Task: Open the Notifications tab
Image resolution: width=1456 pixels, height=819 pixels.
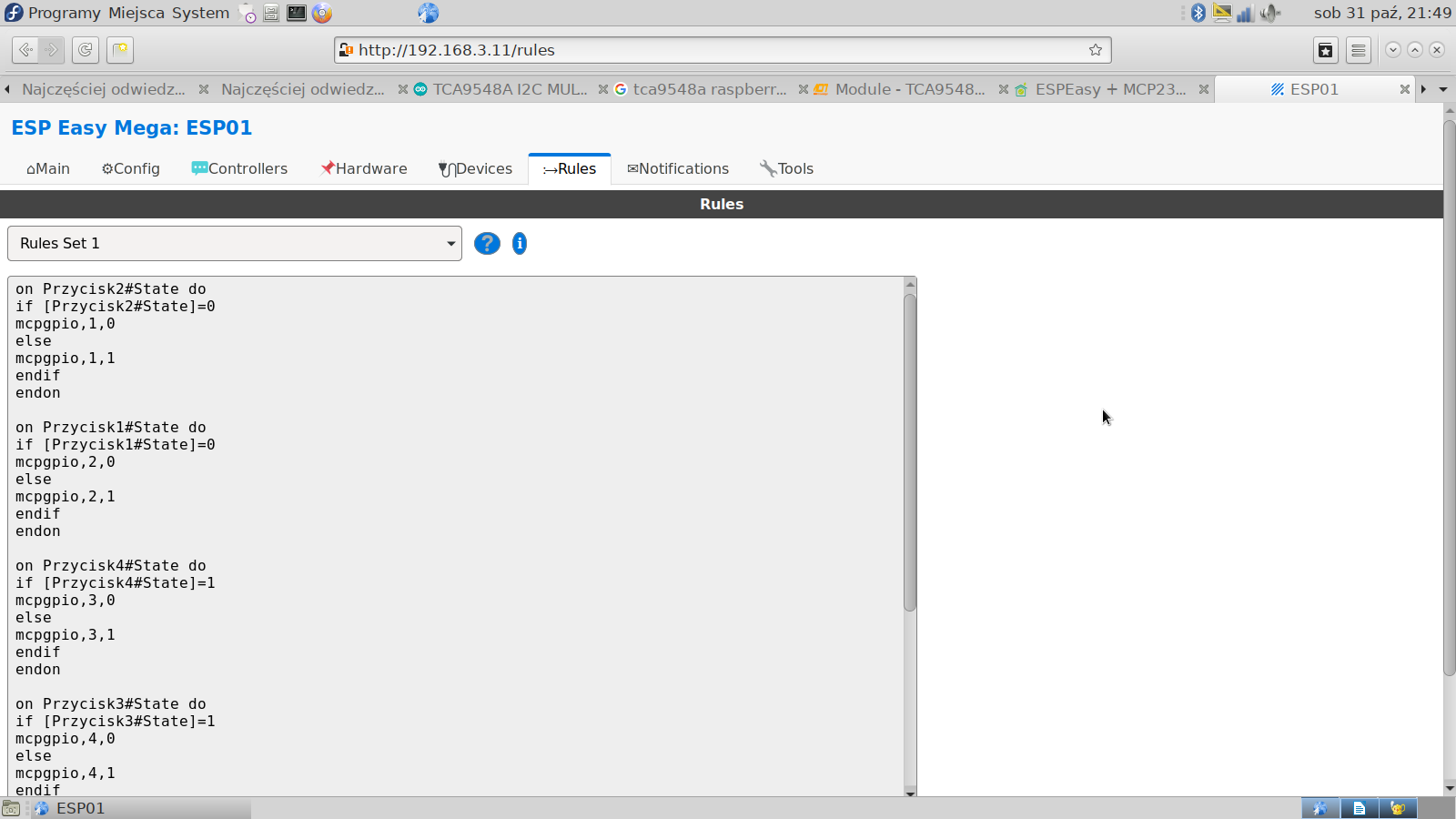Action: click(678, 168)
